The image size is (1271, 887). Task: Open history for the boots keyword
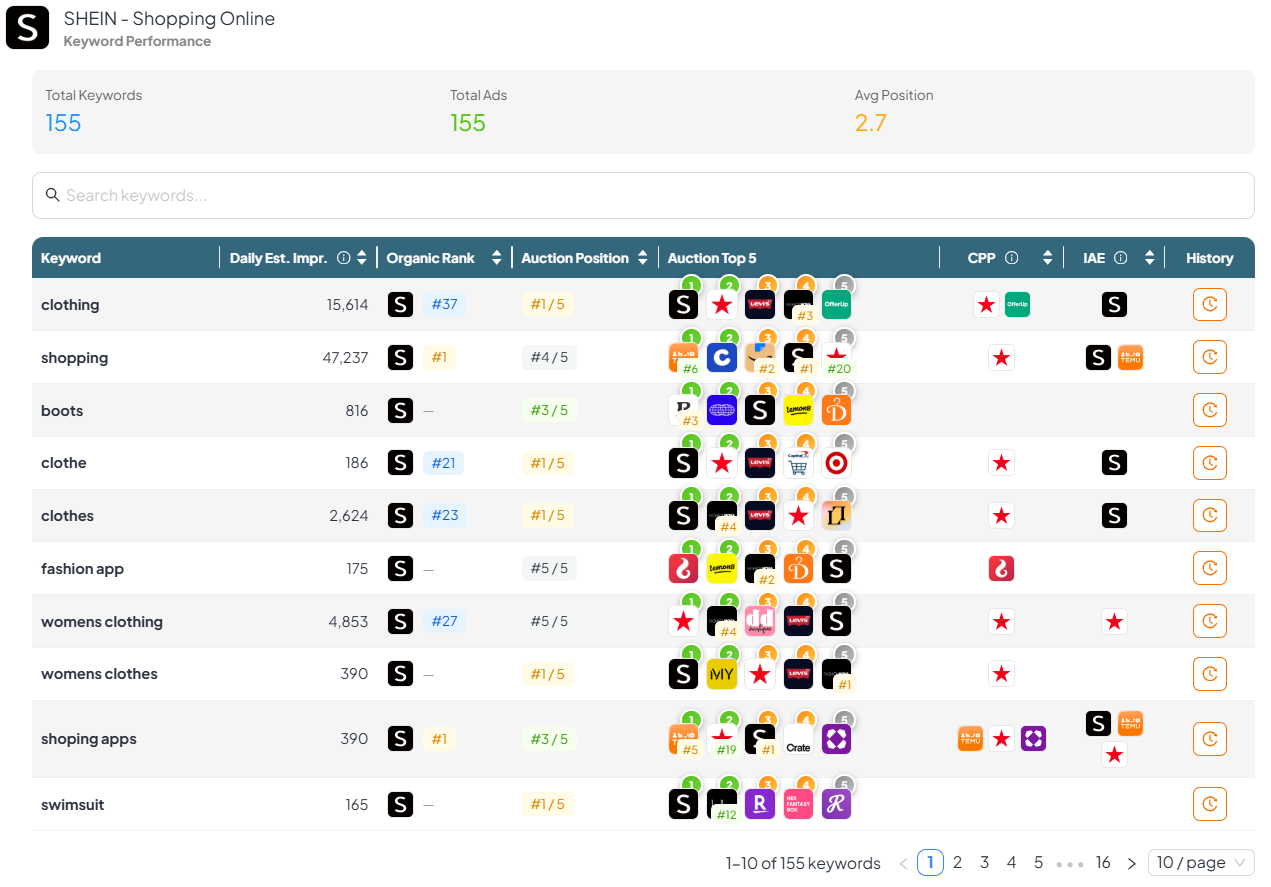(x=1209, y=410)
